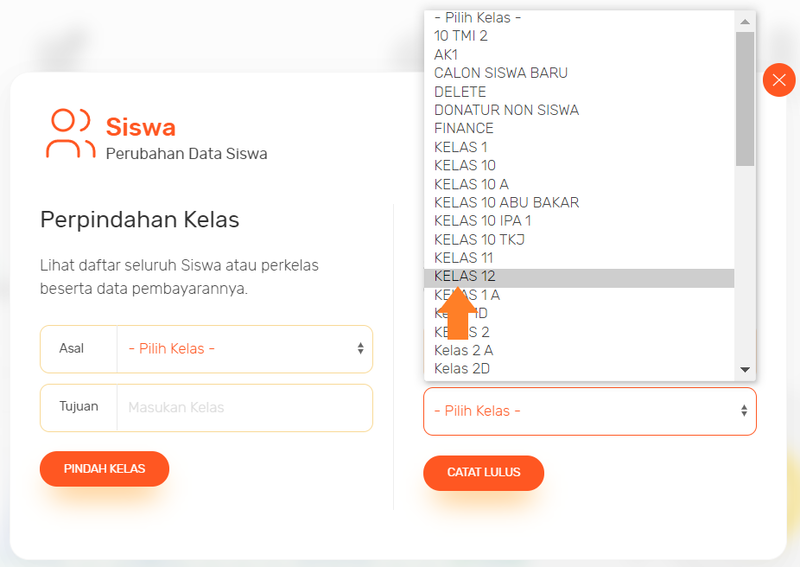Click the arrows on the right Pilih Kelas select
Screen dimensions: 800x567
(744, 411)
